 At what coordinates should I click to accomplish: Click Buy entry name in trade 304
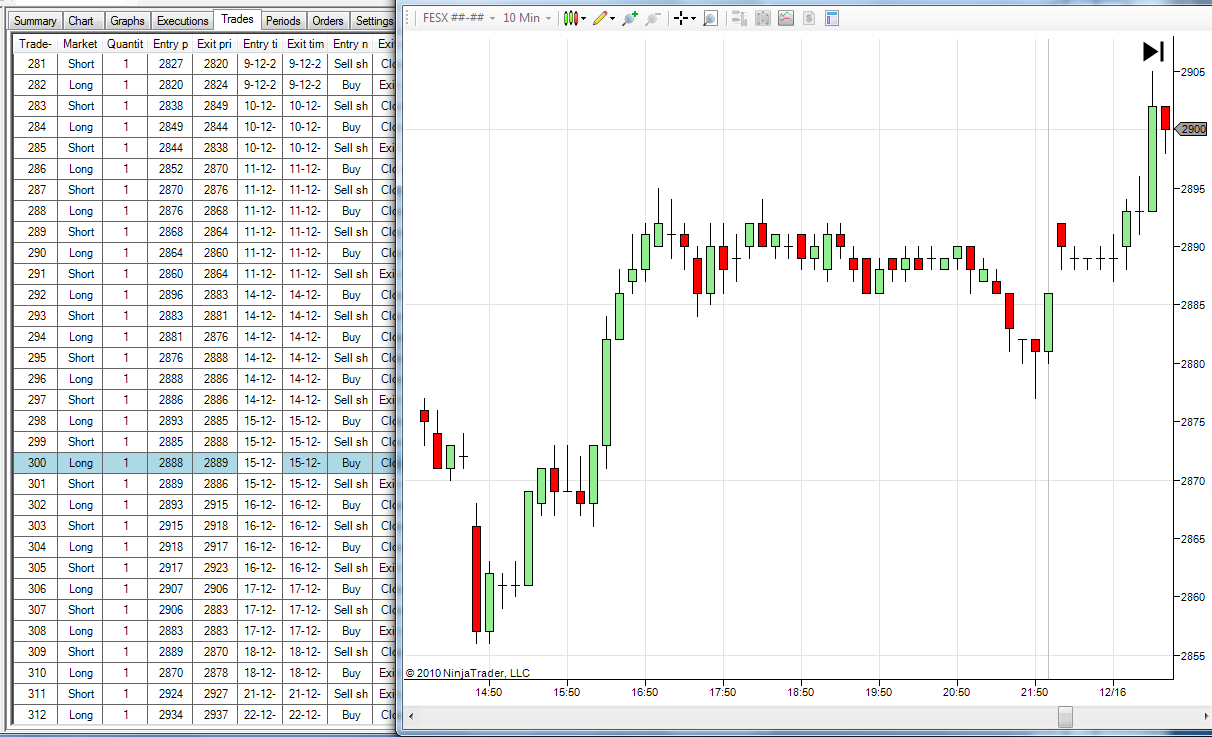(x=351, y=547)
